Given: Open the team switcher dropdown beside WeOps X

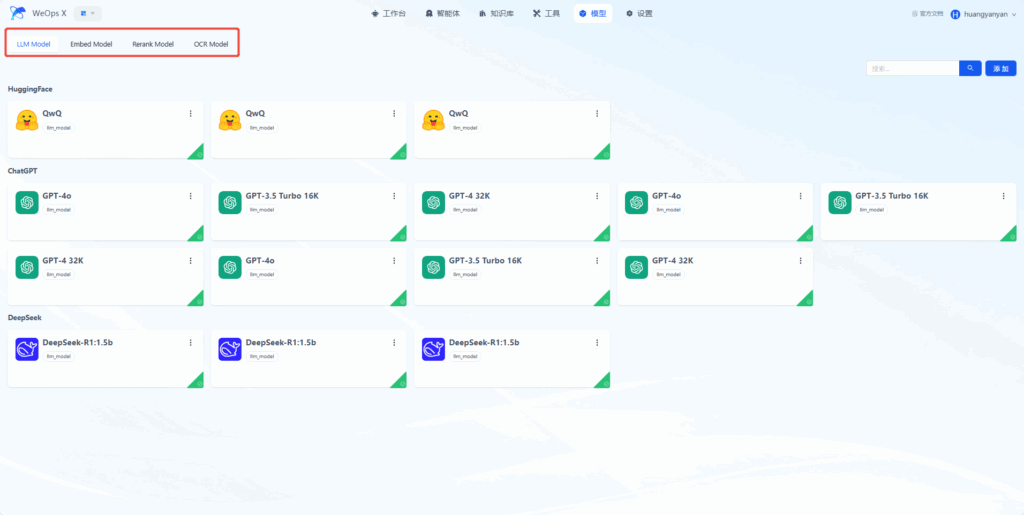Looking at the screenshot, I should coord(88,13).
